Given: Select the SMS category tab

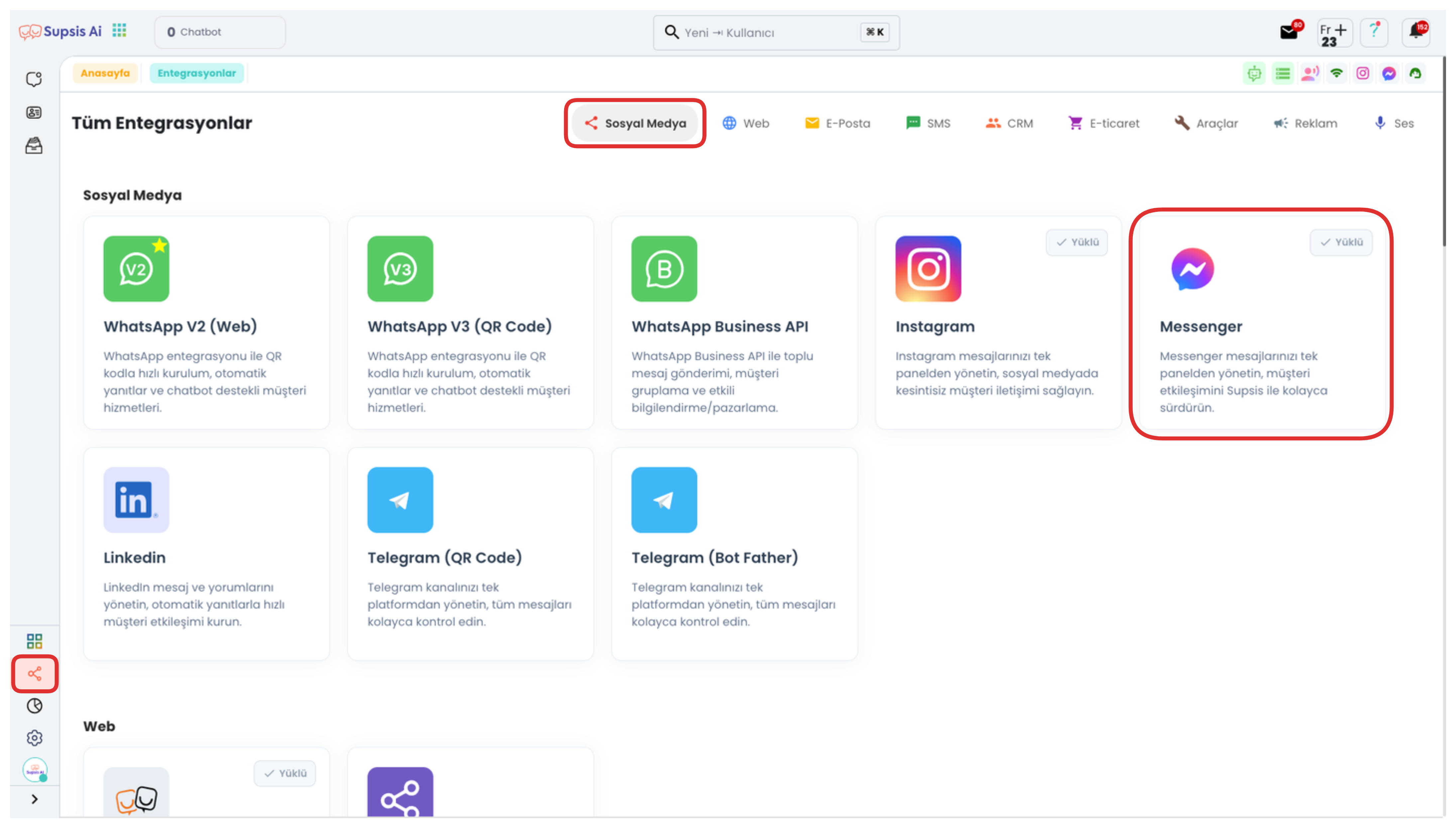Looking at the screenshot, I should point(928,123).
